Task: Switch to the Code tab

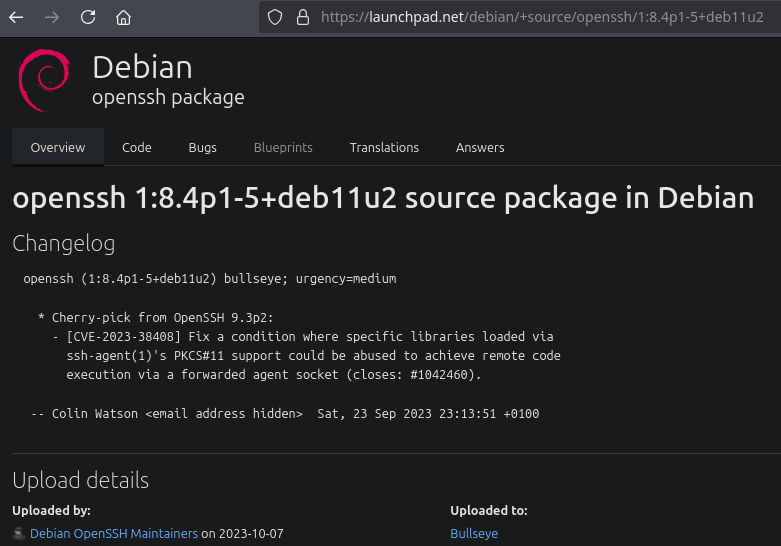Action: 137,147
